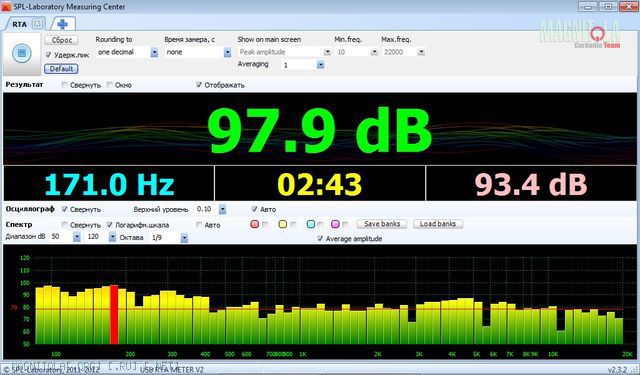Open the Rounding to dropdown
640x375 pixels.
[154, 52]
